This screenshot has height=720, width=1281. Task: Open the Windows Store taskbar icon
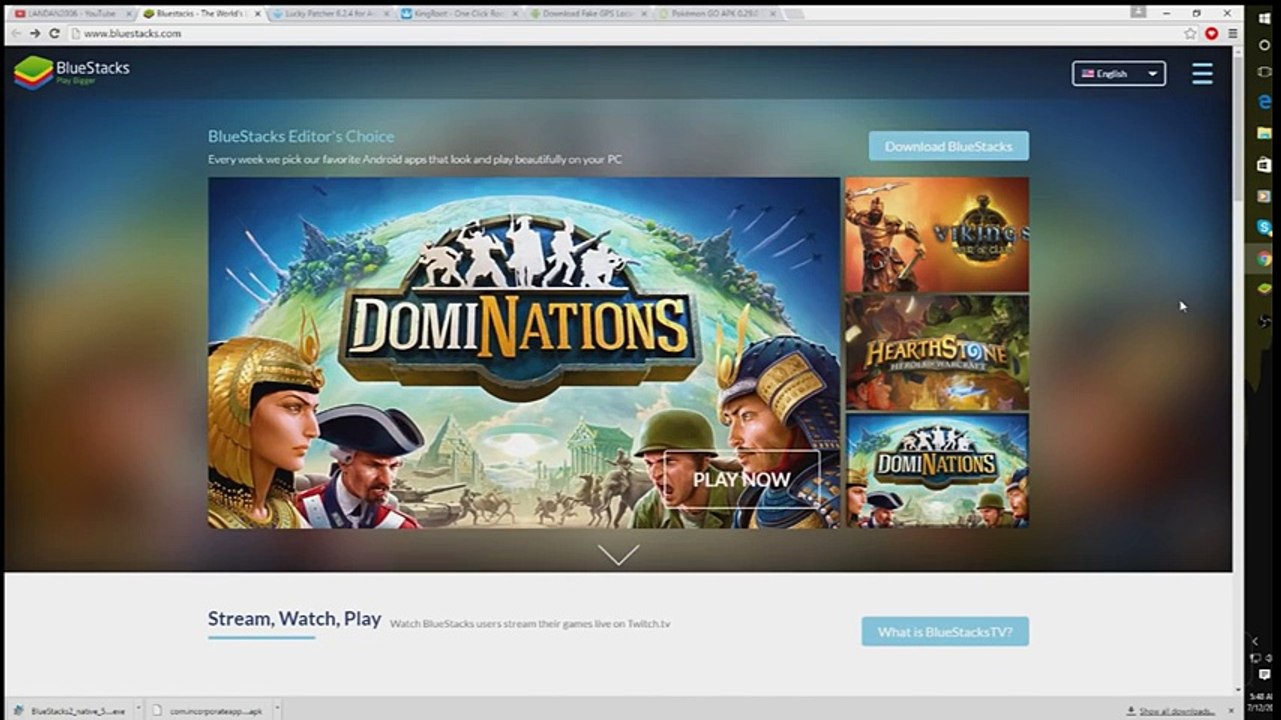click(x=1264, y=164)
